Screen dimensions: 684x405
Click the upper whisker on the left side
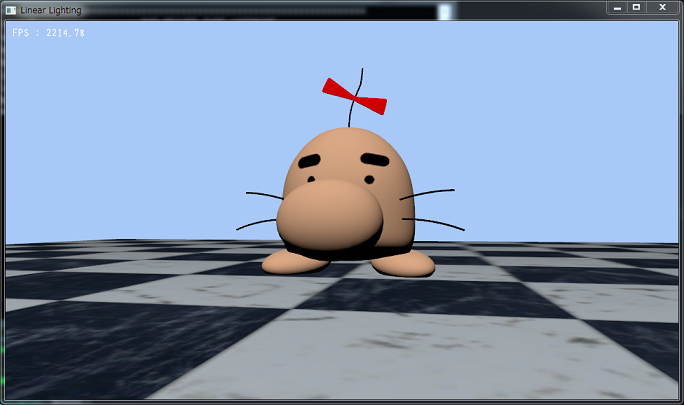point(265,196)
